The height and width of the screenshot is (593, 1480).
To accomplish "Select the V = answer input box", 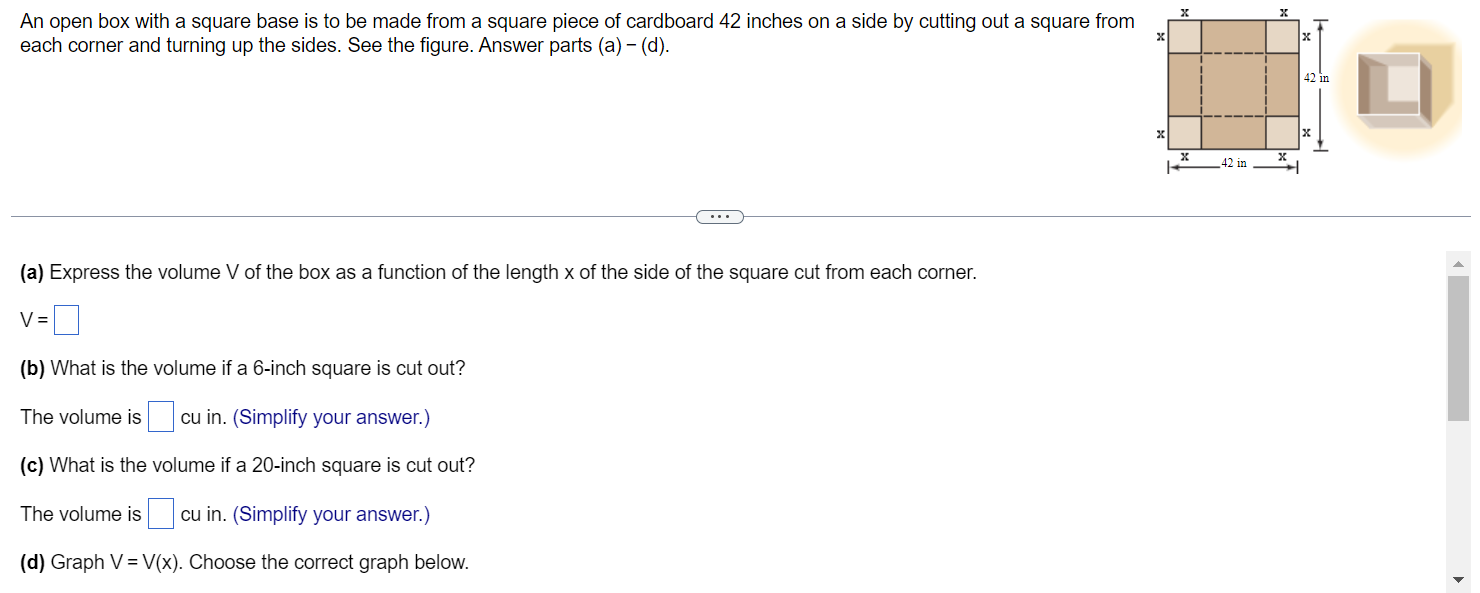I will pos(66,318).
